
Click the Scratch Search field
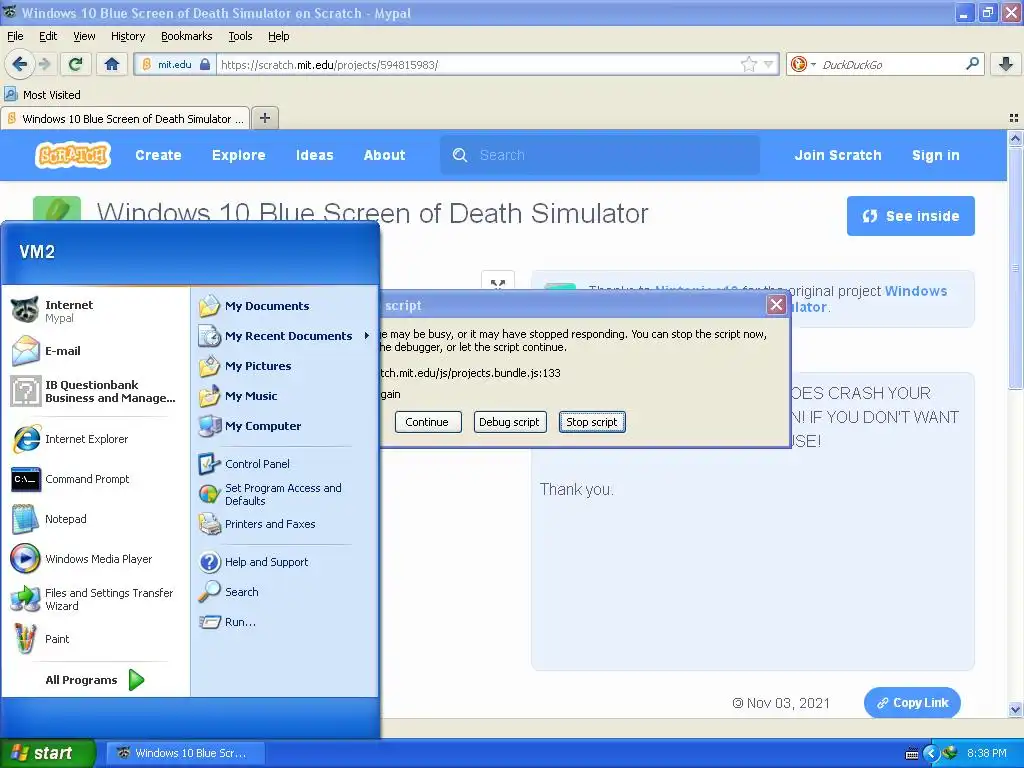tap(600, 155)
